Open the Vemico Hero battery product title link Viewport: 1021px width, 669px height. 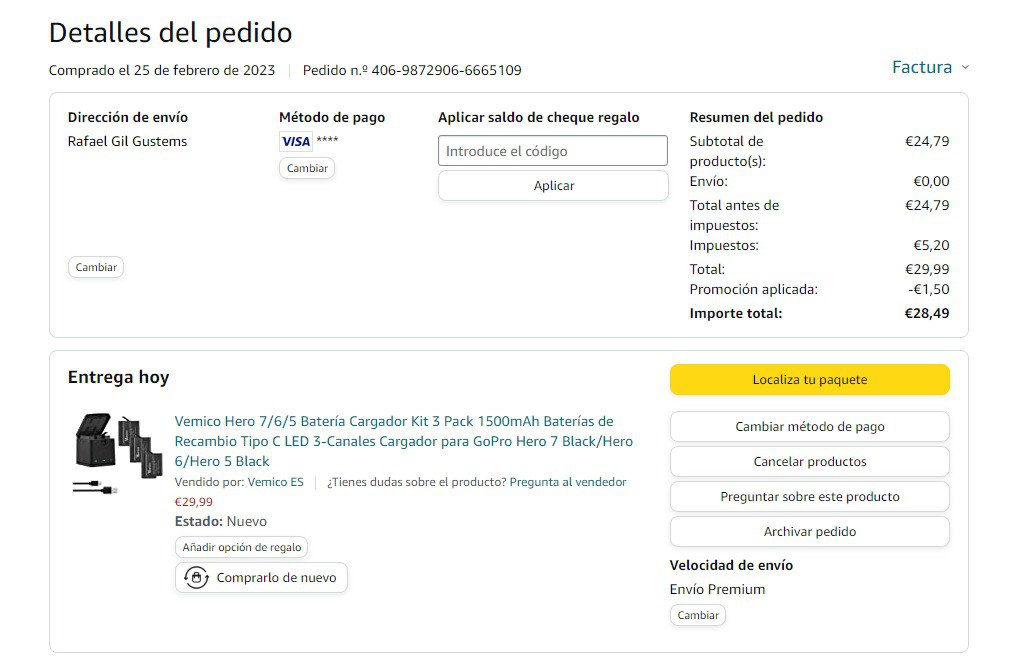403,441
